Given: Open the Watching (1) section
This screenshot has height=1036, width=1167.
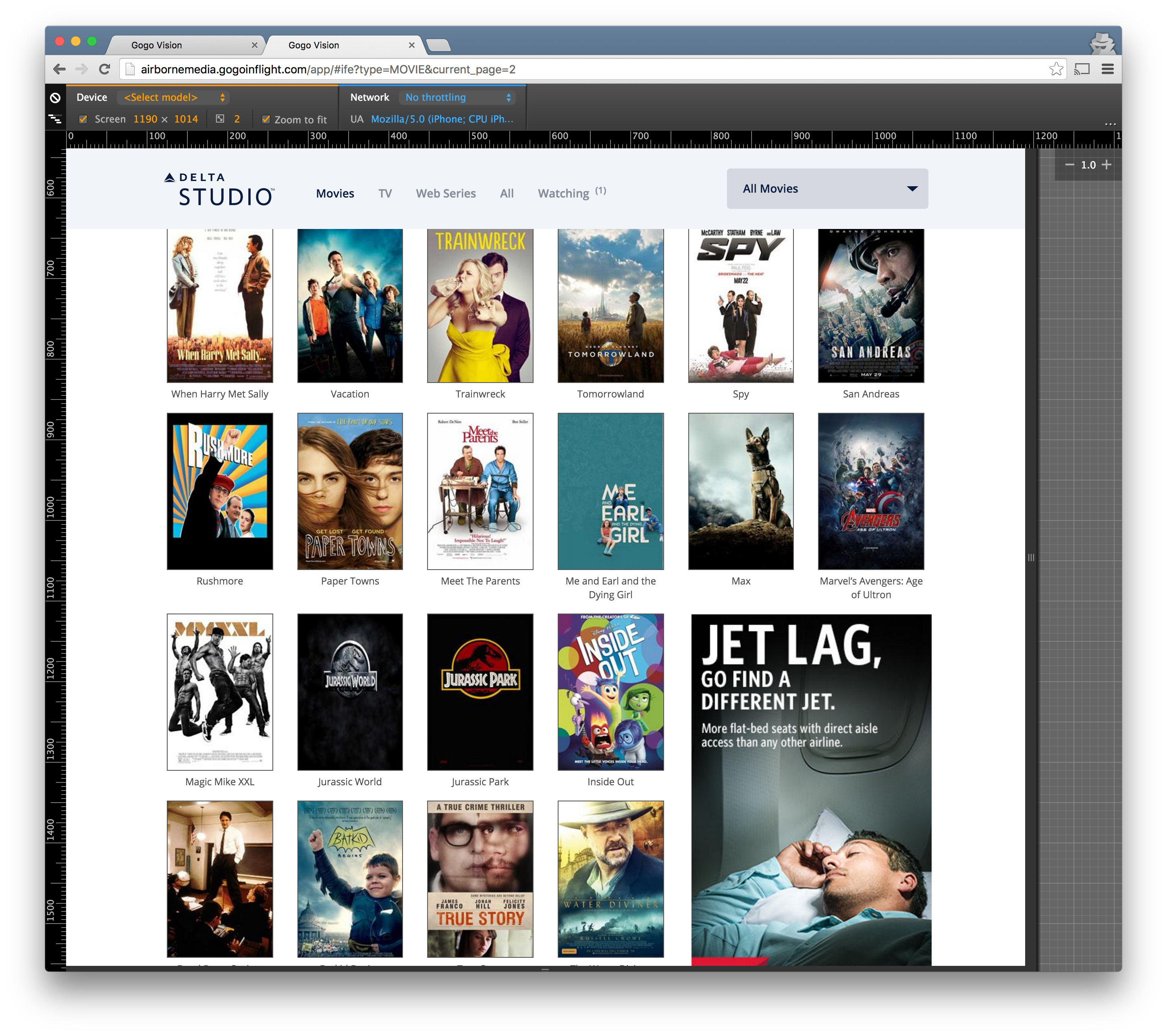Looking at the screenshot, I should tap(571, 193).
